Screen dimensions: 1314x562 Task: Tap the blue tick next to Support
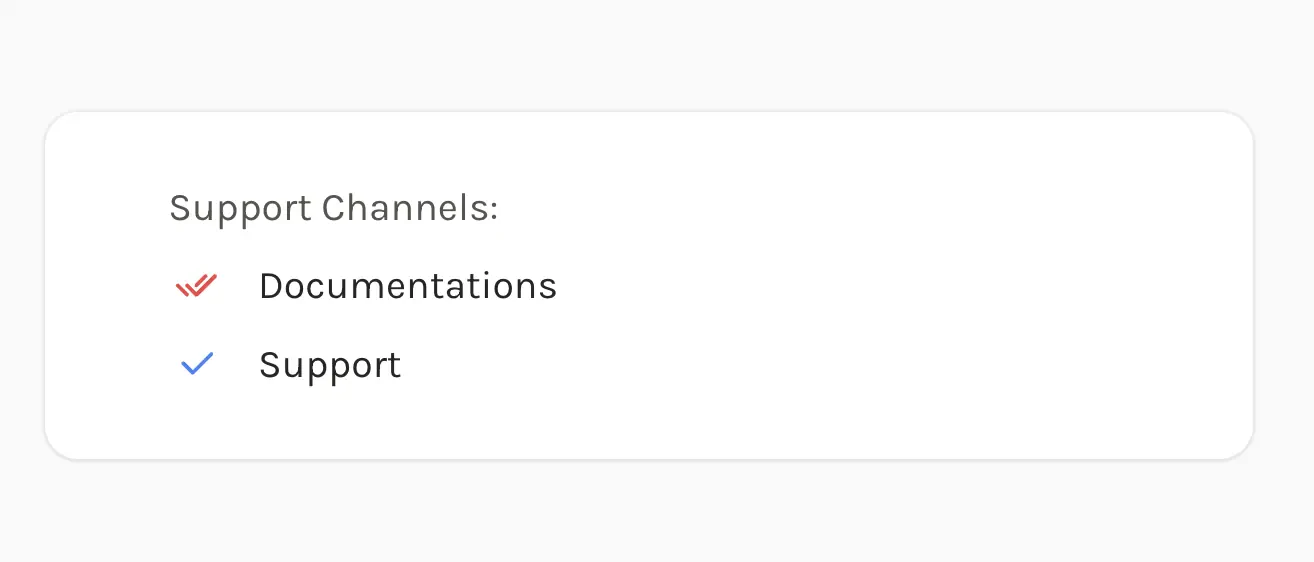(197, 364)
